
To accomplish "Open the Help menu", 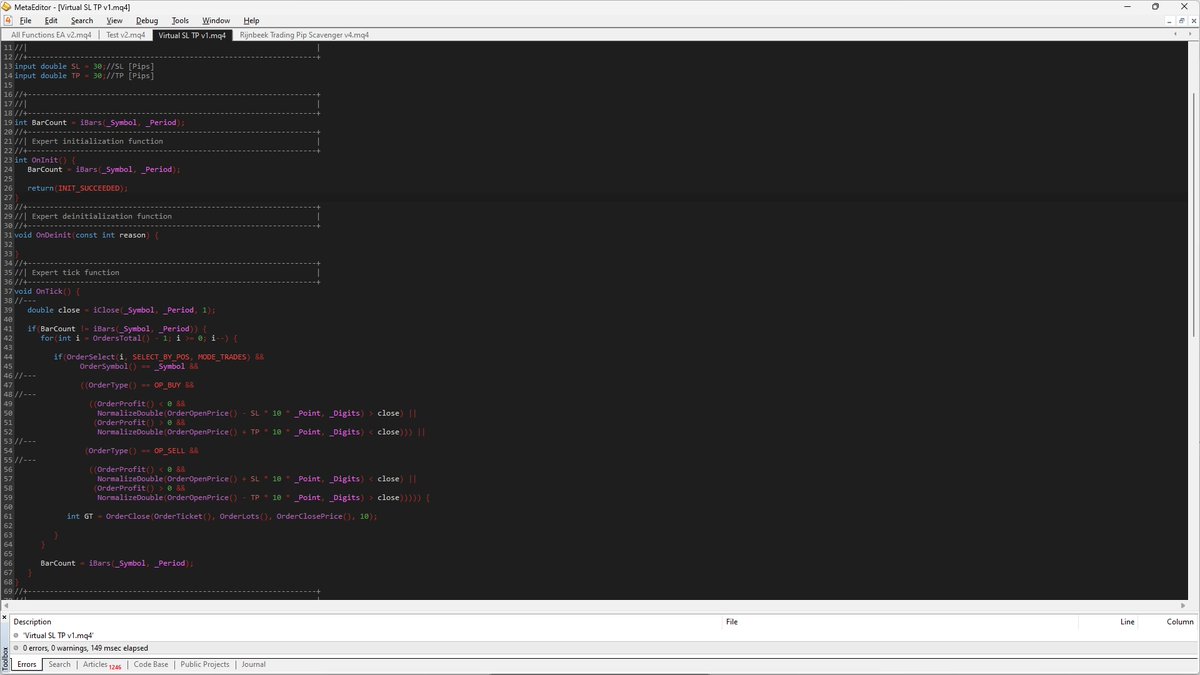I will pos(251,20).
